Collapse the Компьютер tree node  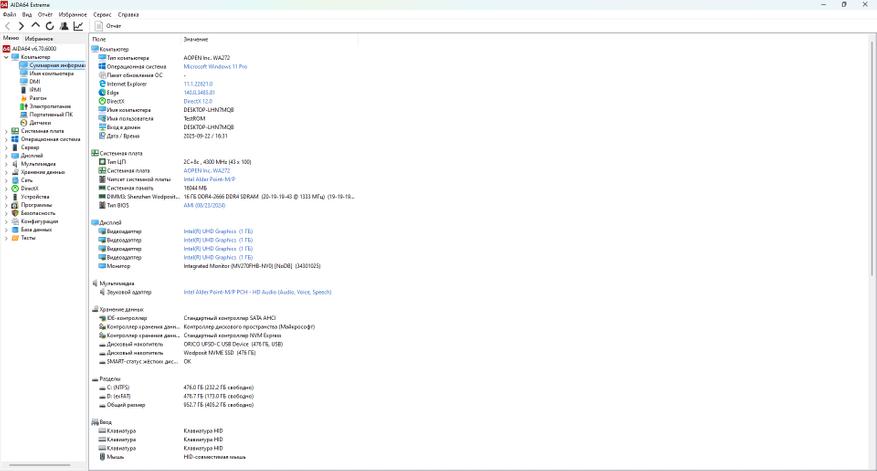6,57
